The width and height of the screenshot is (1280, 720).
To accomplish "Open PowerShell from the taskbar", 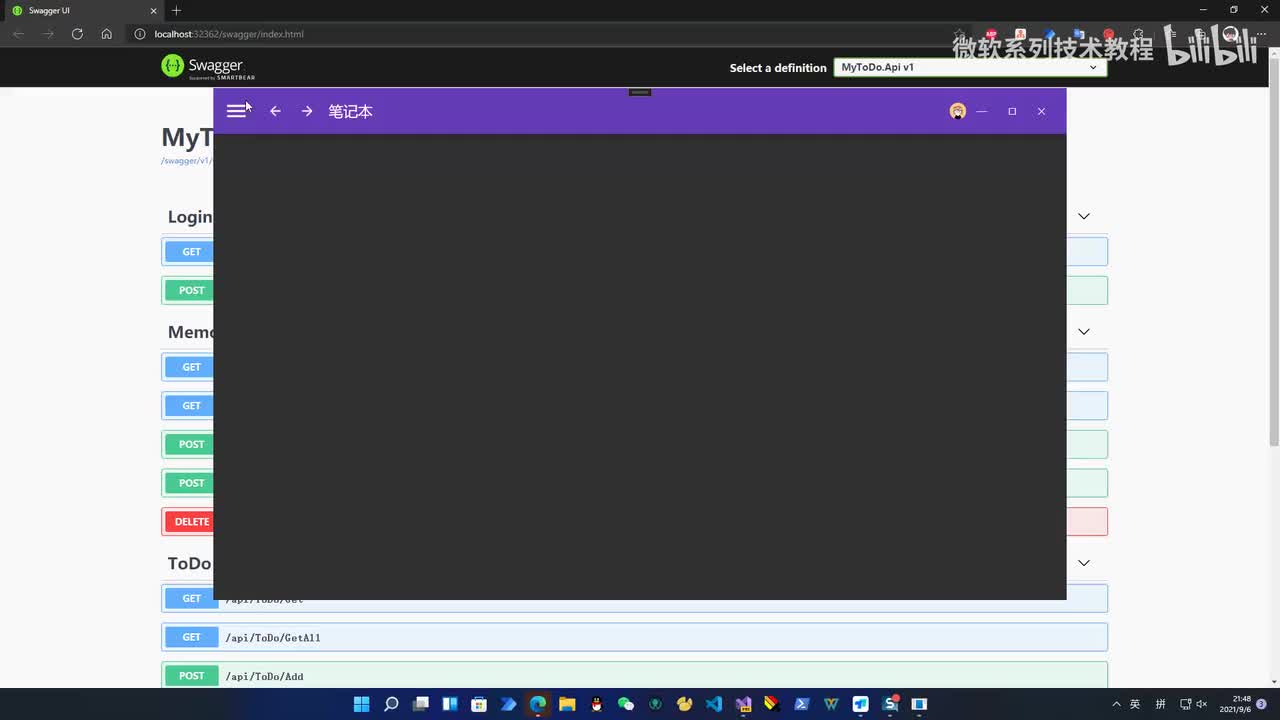I will (802, 704).
